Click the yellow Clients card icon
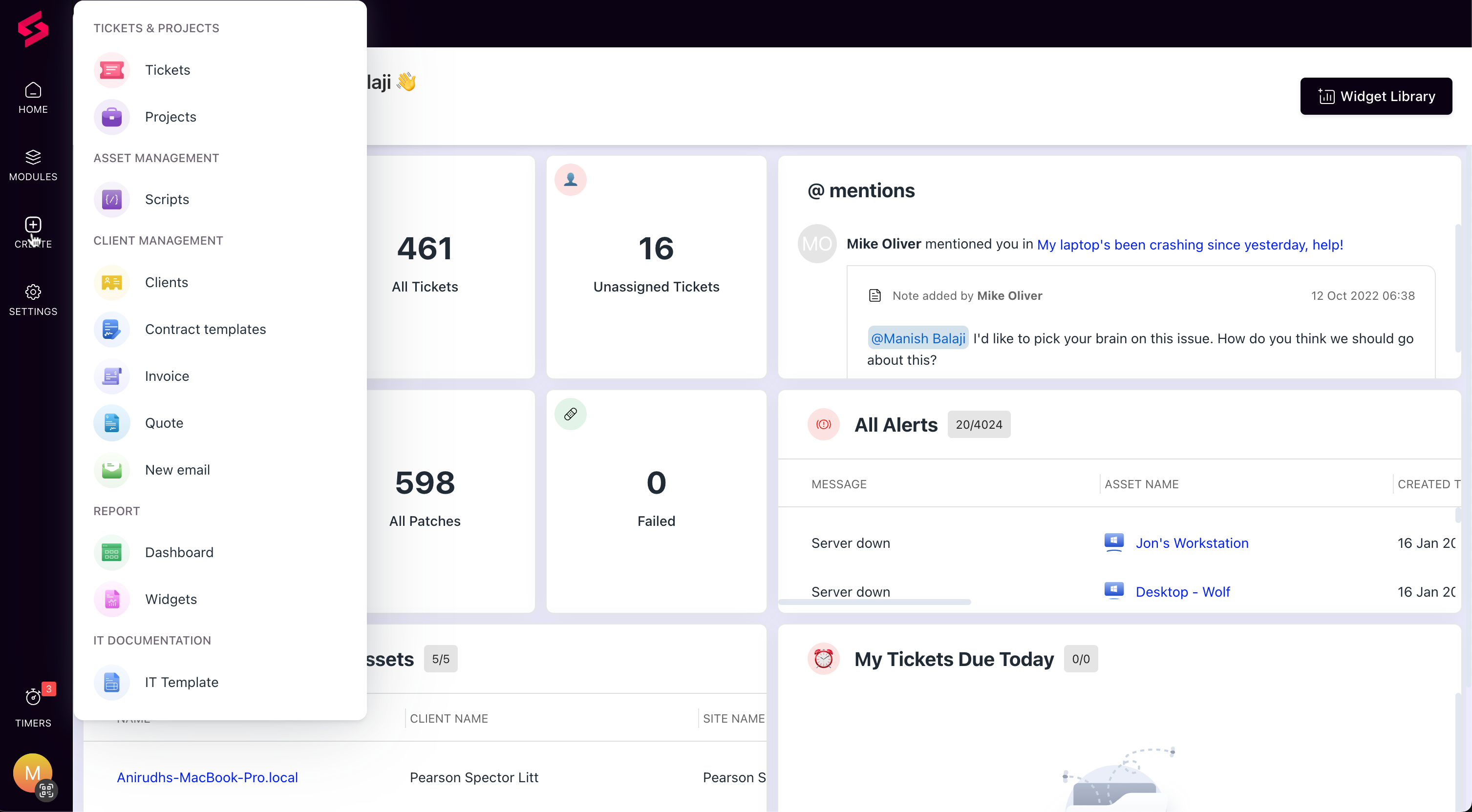1472x812 pixels. tap(111, 282)
